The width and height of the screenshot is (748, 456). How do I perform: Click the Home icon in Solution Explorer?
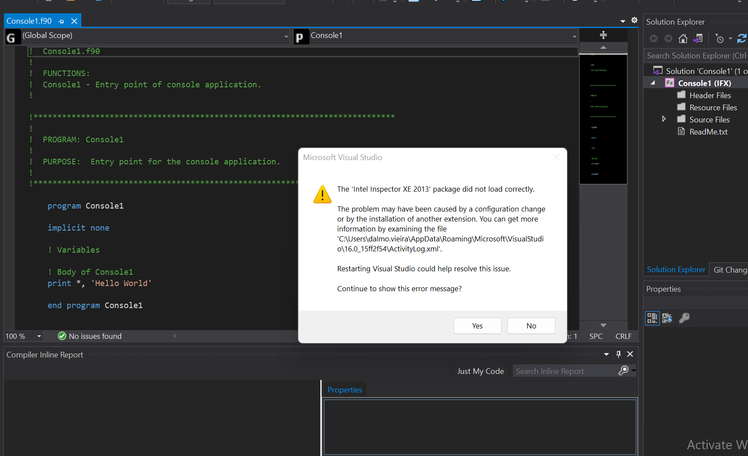pos(683,39)
